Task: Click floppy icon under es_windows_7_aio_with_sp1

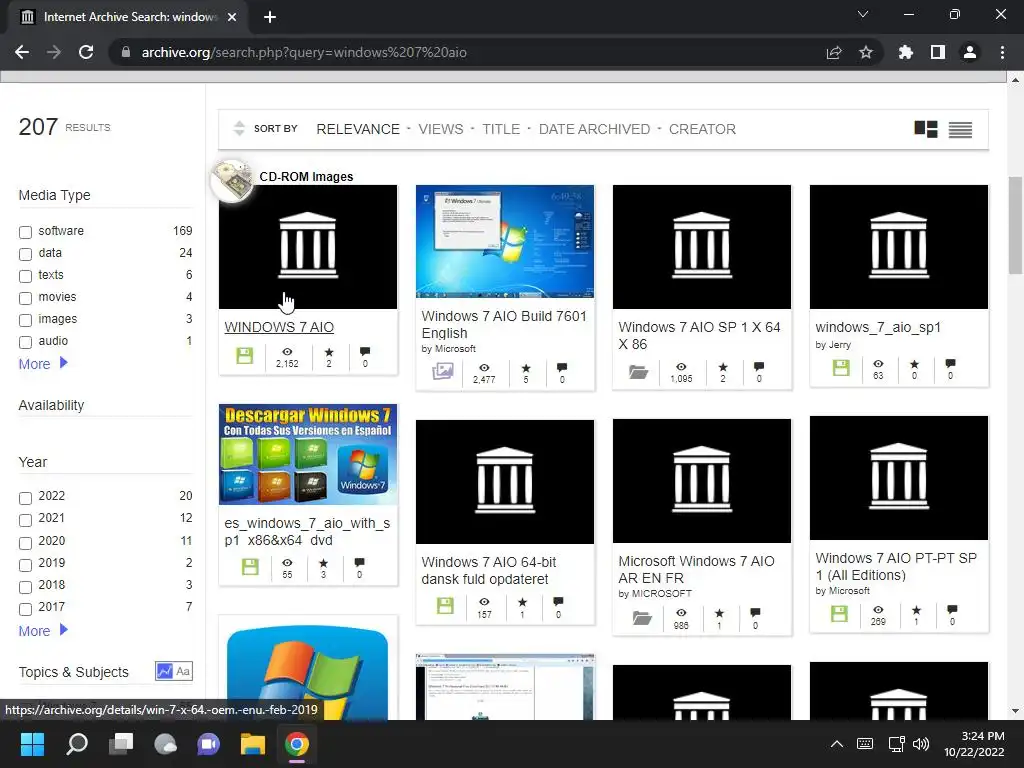Action: (250, 567)
